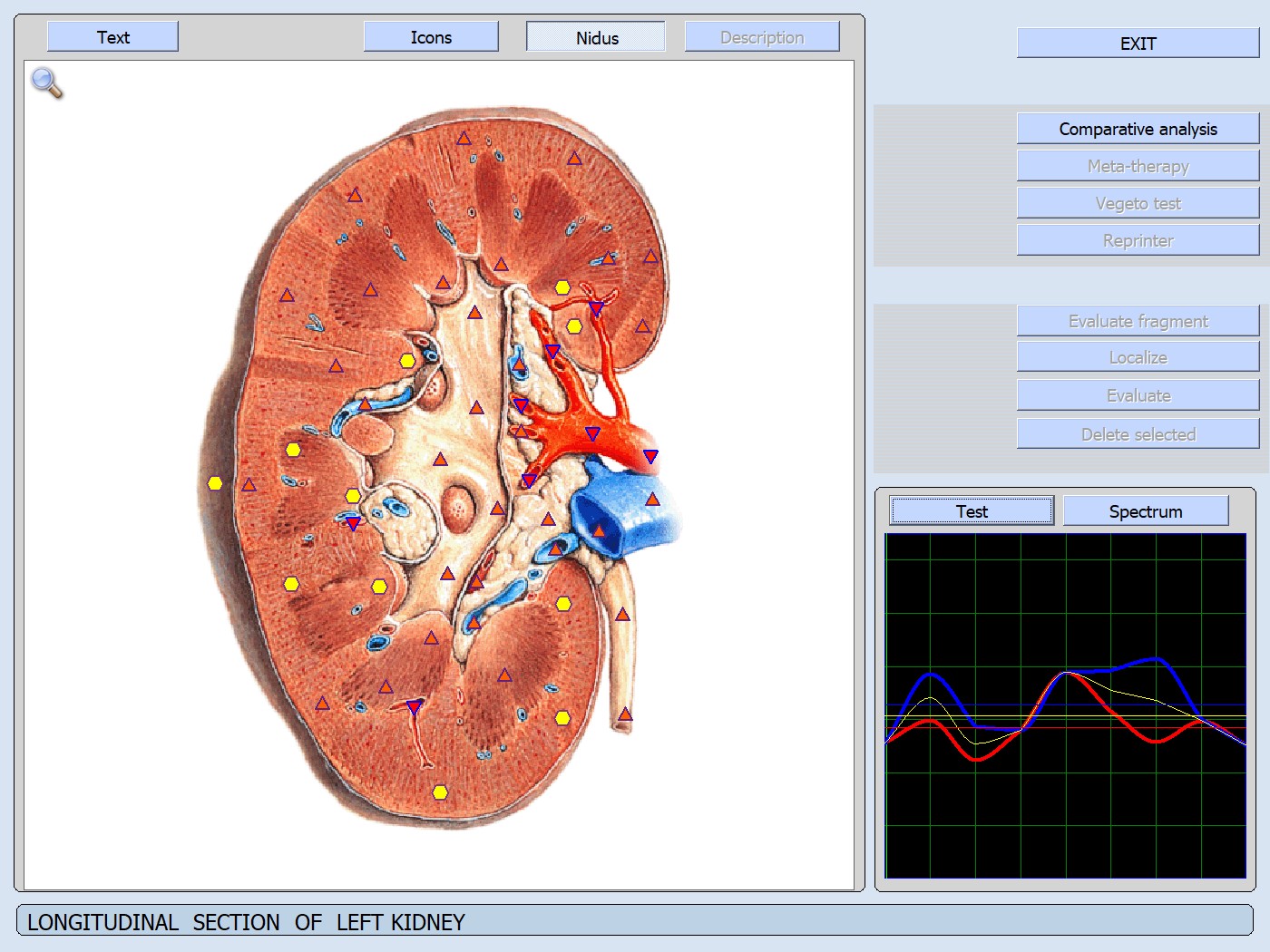The width and height of the screenshot is (1270, 952).
Task: Click the inverted triangle on the small red vessel in the lower kidney
Action: (x=414, y=707)
